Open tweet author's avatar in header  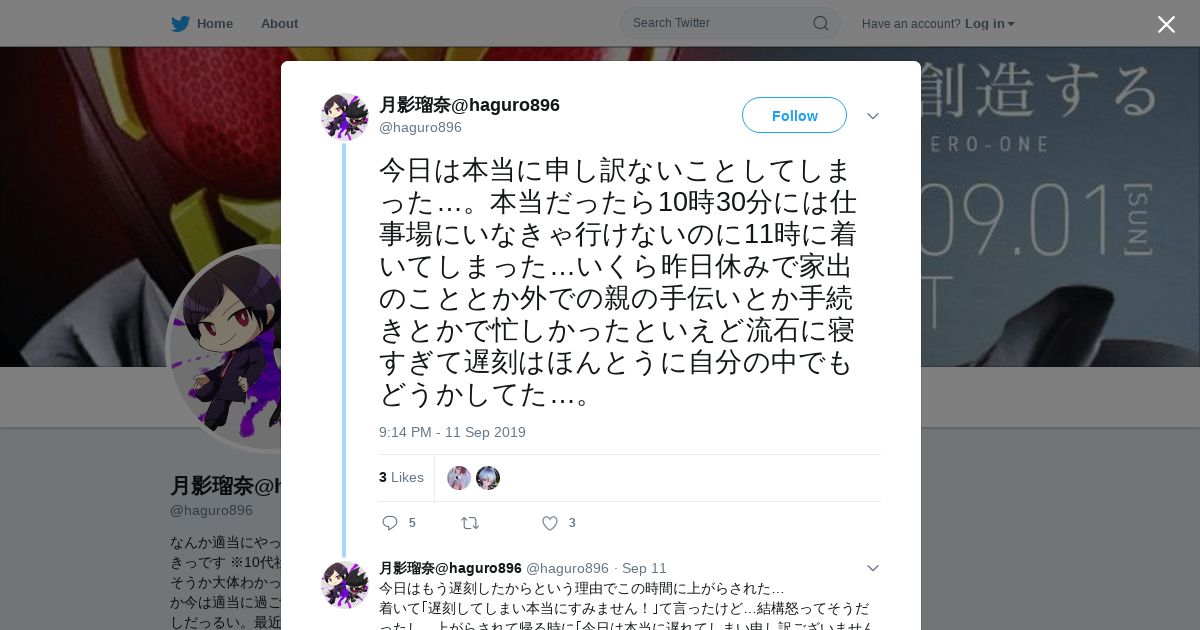(345, 117)
